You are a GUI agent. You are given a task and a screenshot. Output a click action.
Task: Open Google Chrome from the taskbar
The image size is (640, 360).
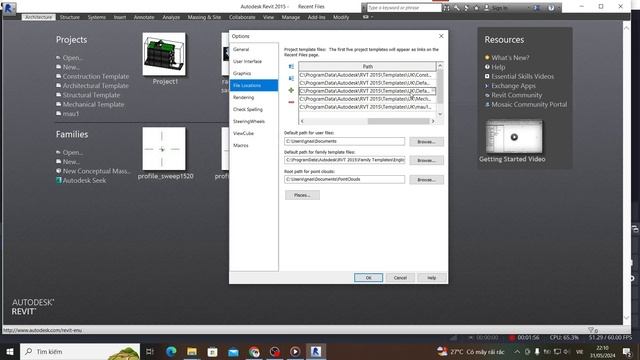[254, 351]
